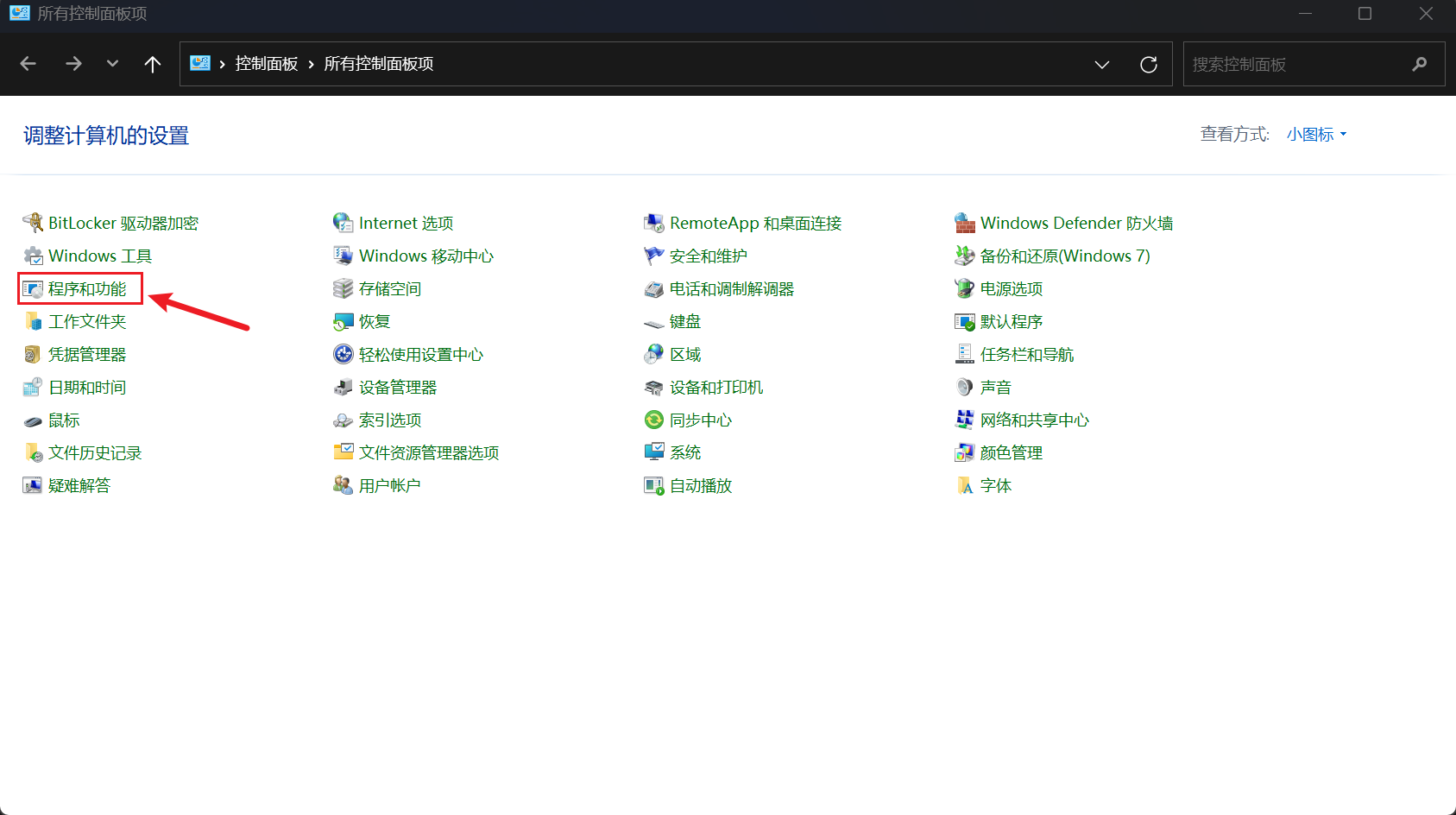The height and width of the screenshot is (815, 1456).
Task: Open the 默认程序 icon
Action: pos(965,321)
